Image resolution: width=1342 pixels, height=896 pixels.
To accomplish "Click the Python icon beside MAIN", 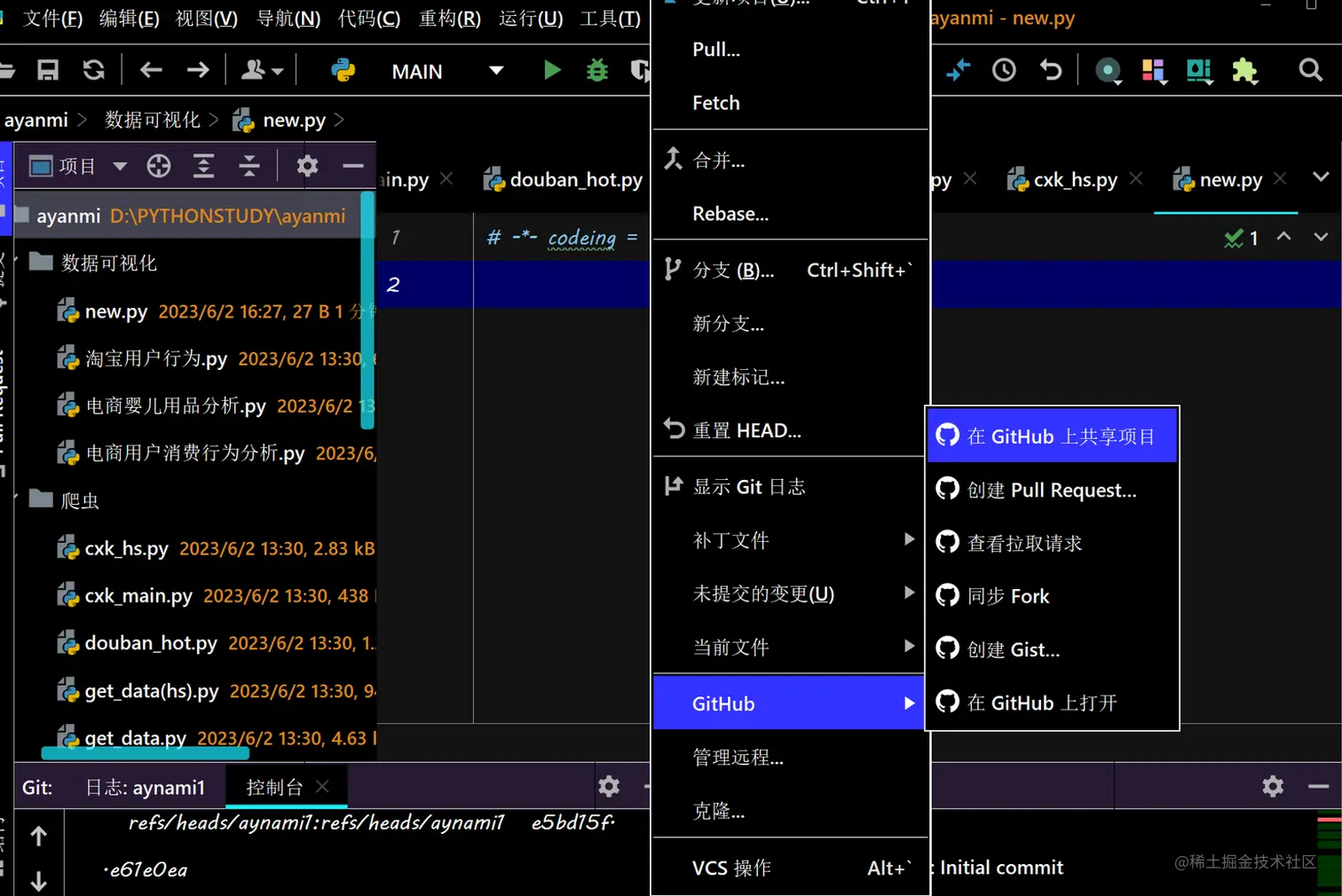I will click(x=343, y=70).
